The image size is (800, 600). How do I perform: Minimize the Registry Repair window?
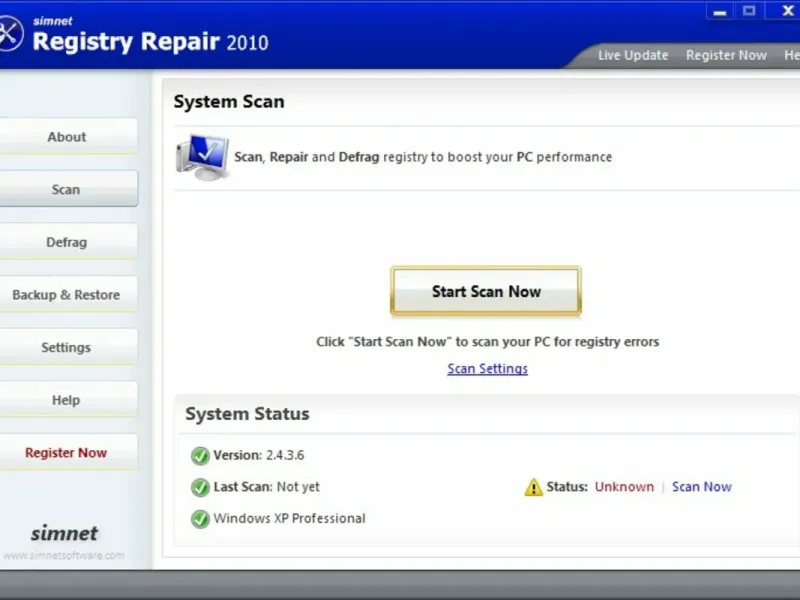[x=720, y=11]
